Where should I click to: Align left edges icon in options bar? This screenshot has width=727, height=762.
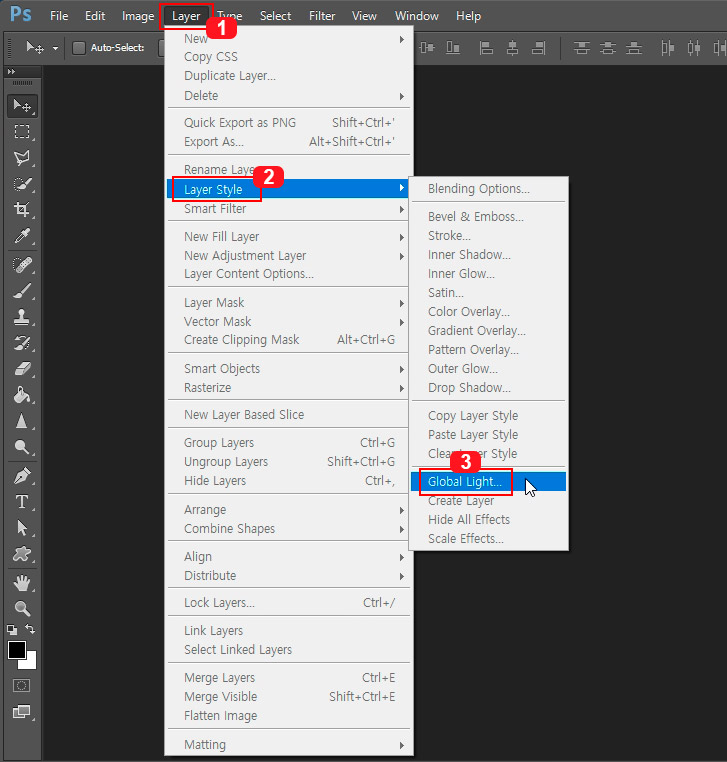tap(485, 48)
